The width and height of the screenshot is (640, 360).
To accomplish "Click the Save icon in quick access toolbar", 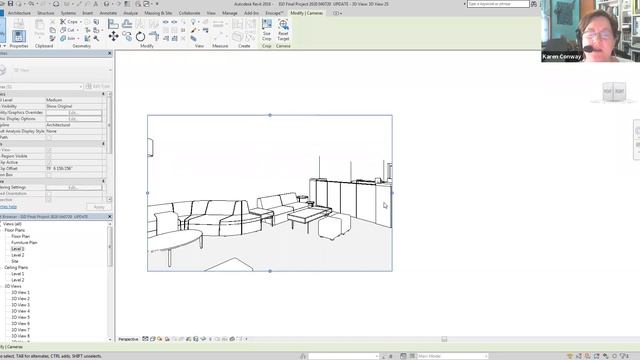I will pyautogui.click(x=11, y=4).
